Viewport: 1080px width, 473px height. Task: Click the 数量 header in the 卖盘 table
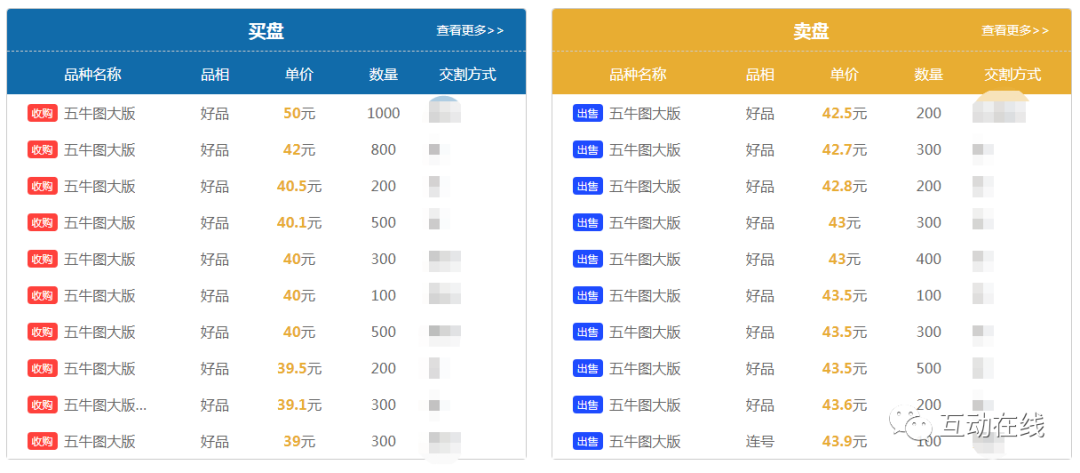click(x=928, y=74)
